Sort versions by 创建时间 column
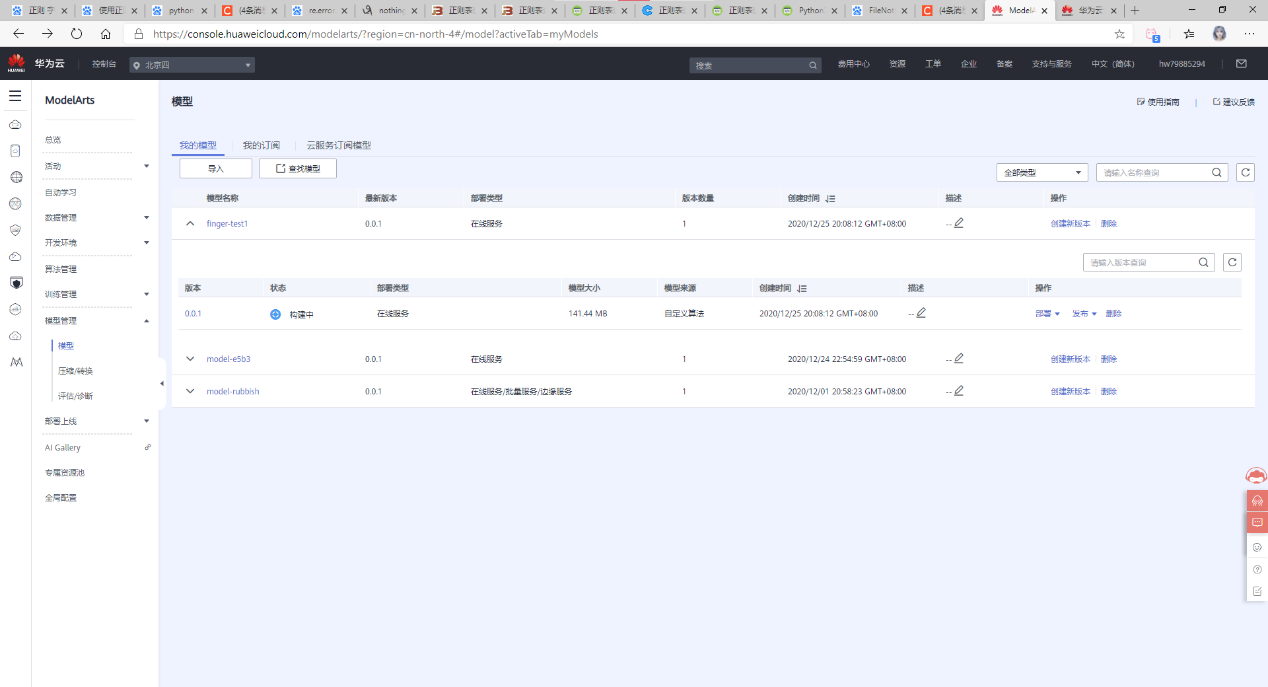 [x=802, y=288]
